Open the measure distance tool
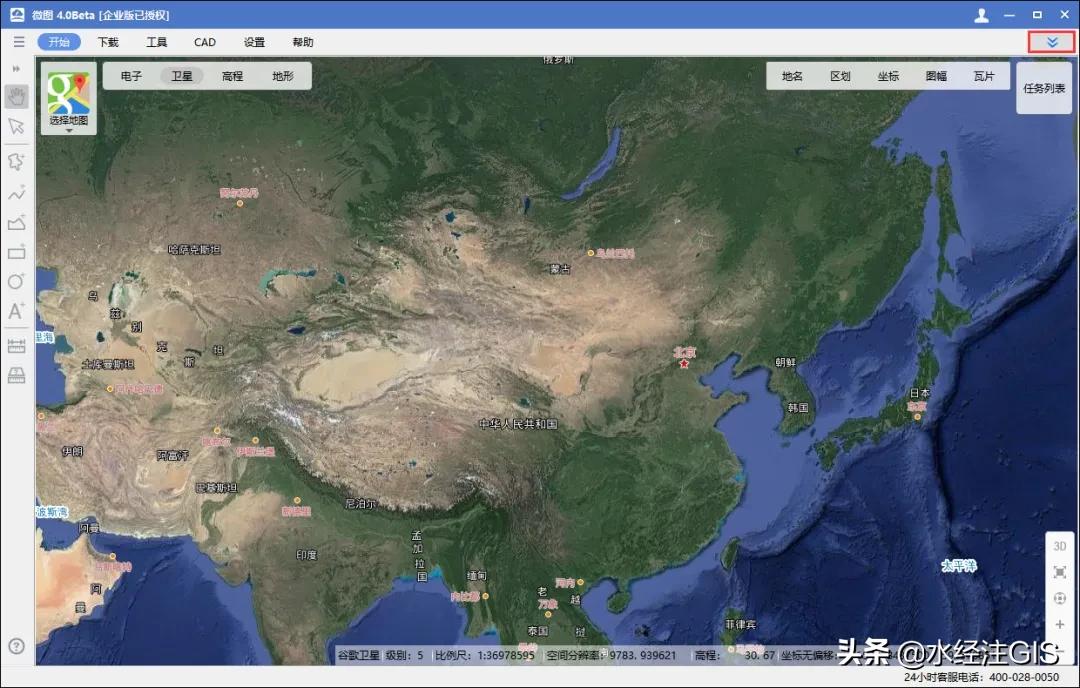The width and height of the screenshot is (1080, 688). coord(15,344)
